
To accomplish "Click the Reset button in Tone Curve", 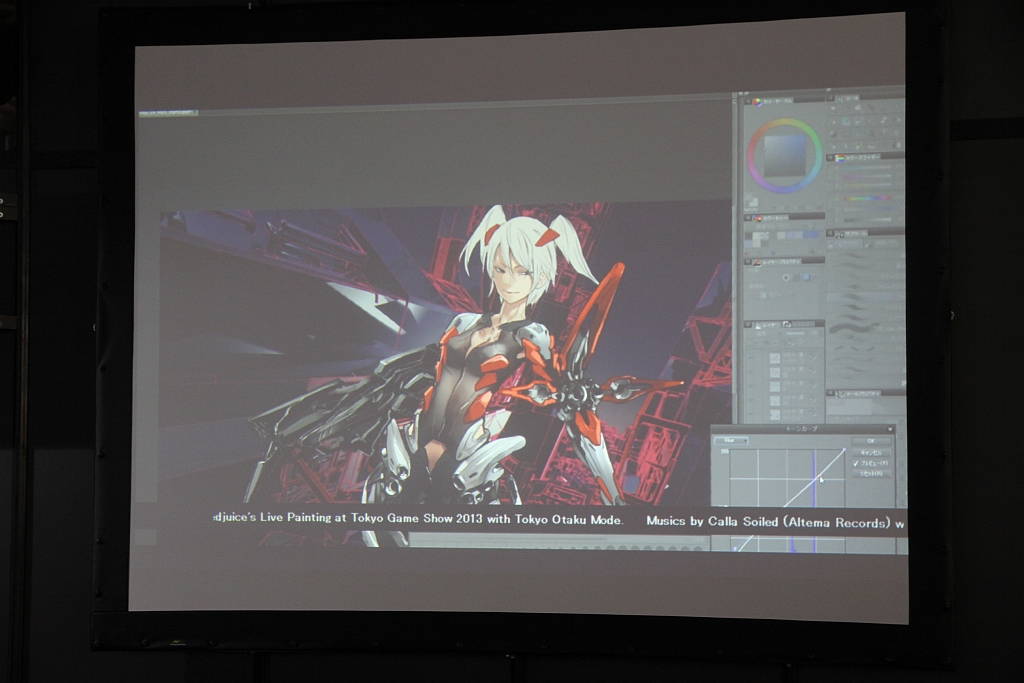I will (x=871, y=473).
